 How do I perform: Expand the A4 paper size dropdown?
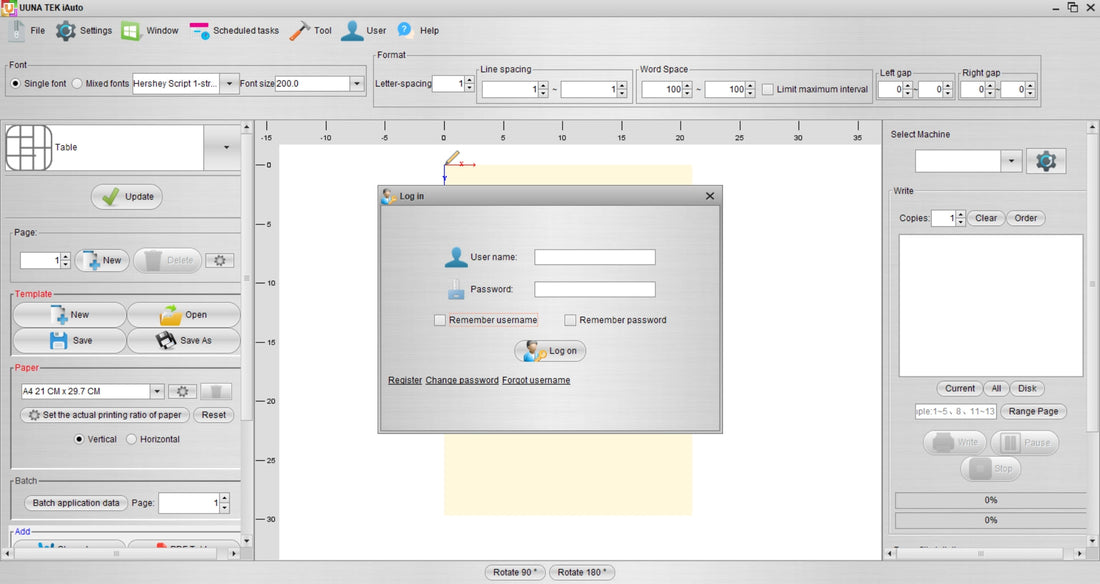click(155, 391)
